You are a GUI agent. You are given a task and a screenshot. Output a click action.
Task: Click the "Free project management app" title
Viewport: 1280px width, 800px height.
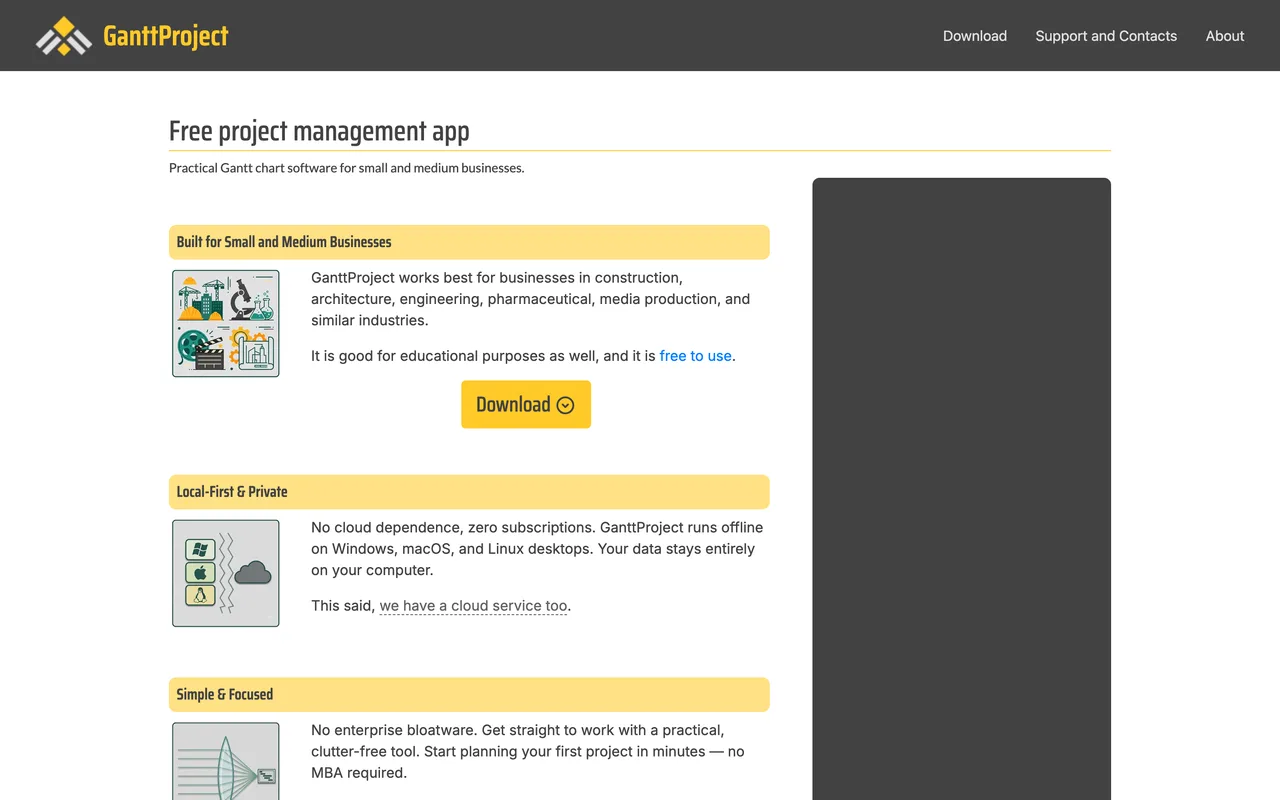tap(319, 131)
